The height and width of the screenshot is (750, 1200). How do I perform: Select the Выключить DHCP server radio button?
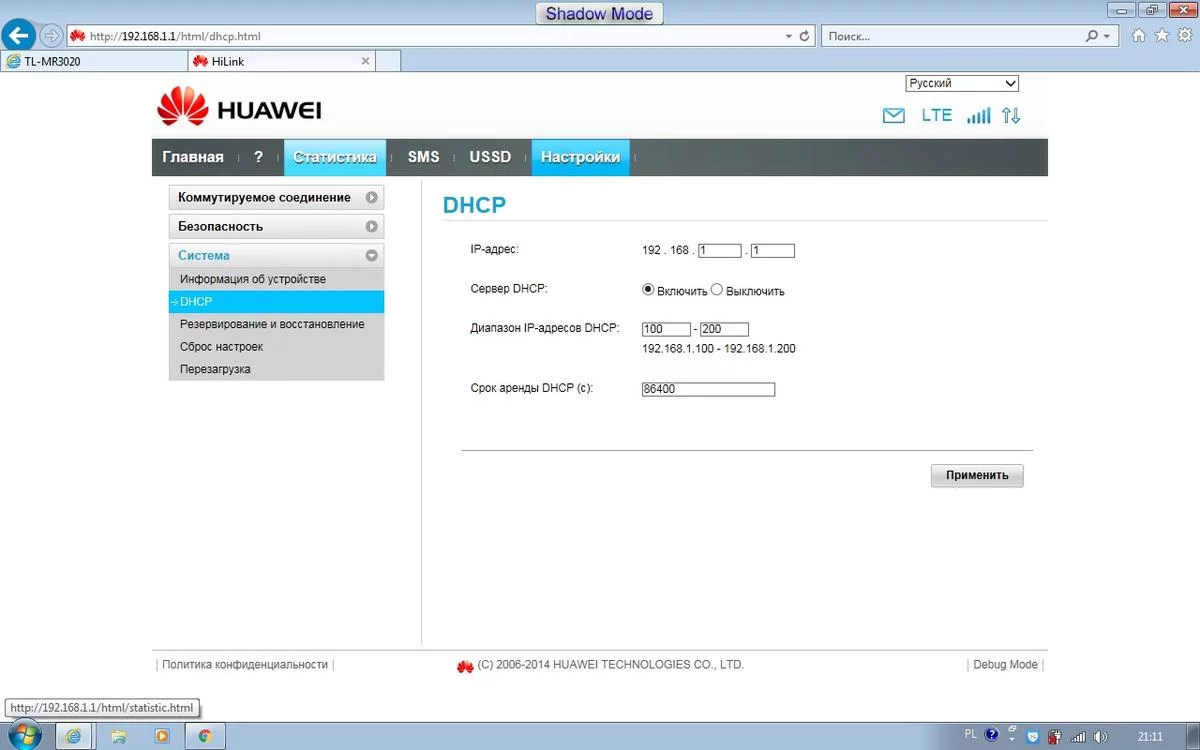point(716,290)
